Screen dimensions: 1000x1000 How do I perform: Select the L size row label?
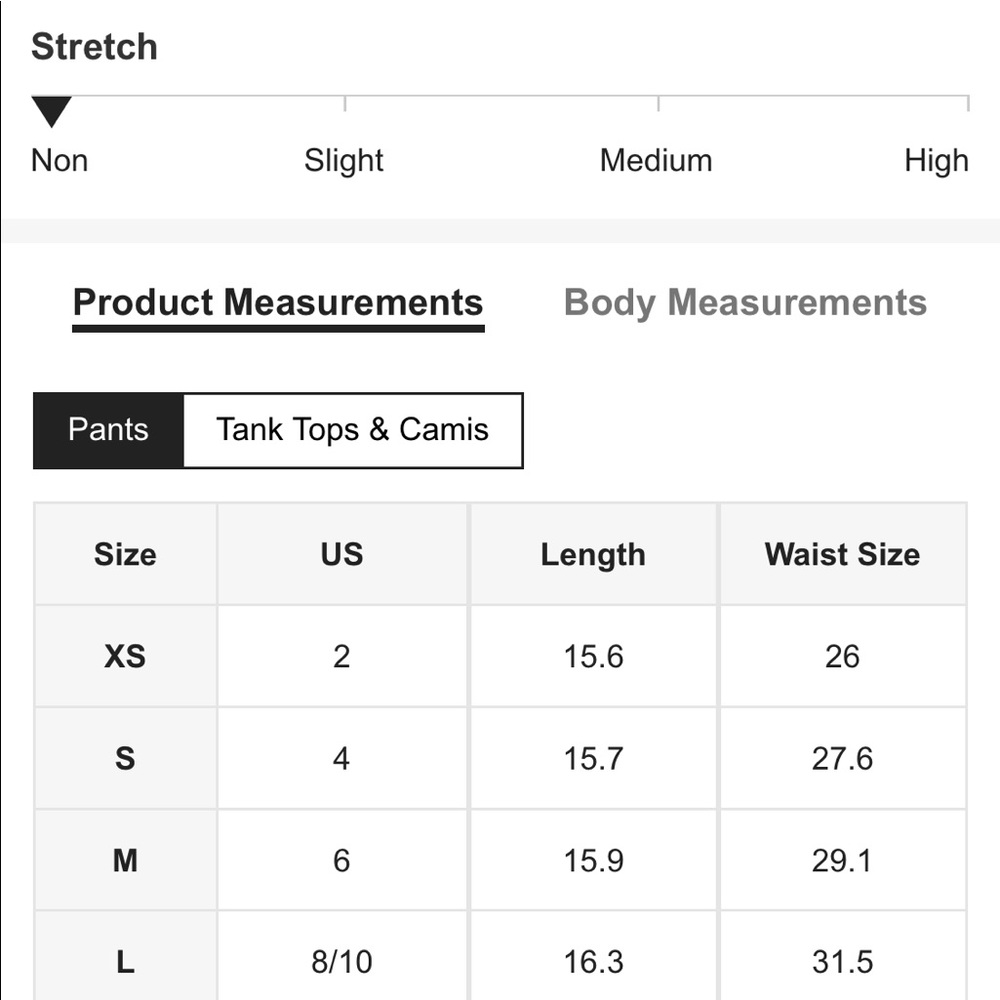(125, 961)
